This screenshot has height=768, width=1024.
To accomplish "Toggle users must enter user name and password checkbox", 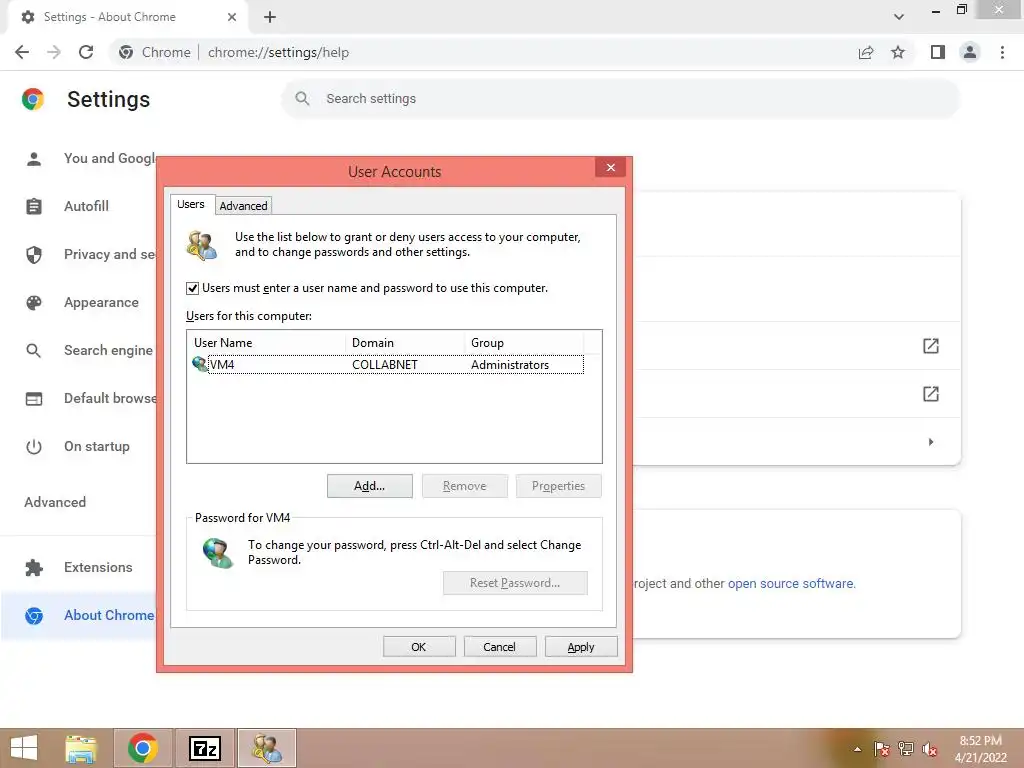I will click(192, 288).
